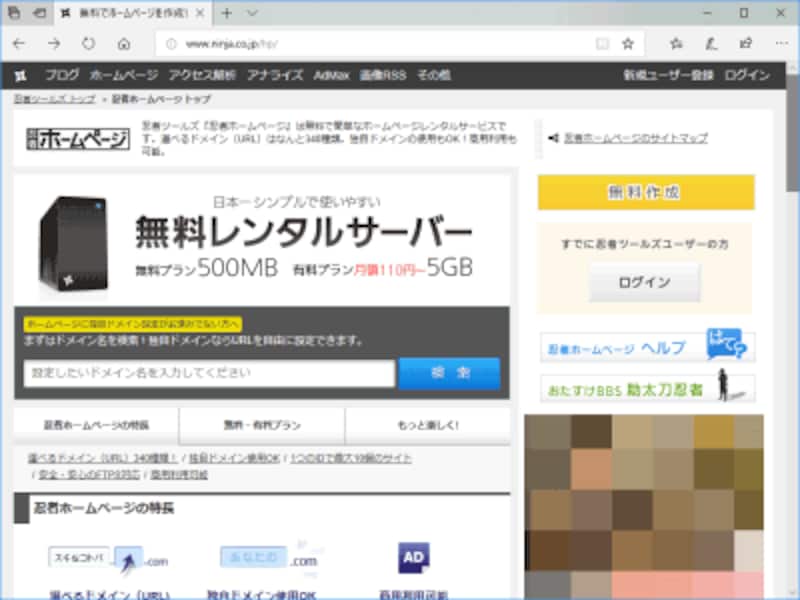The image size is (800, 600).
Task: Open the おたすけBBS 助太刀忍者 banner
Action: coord(647,387)
